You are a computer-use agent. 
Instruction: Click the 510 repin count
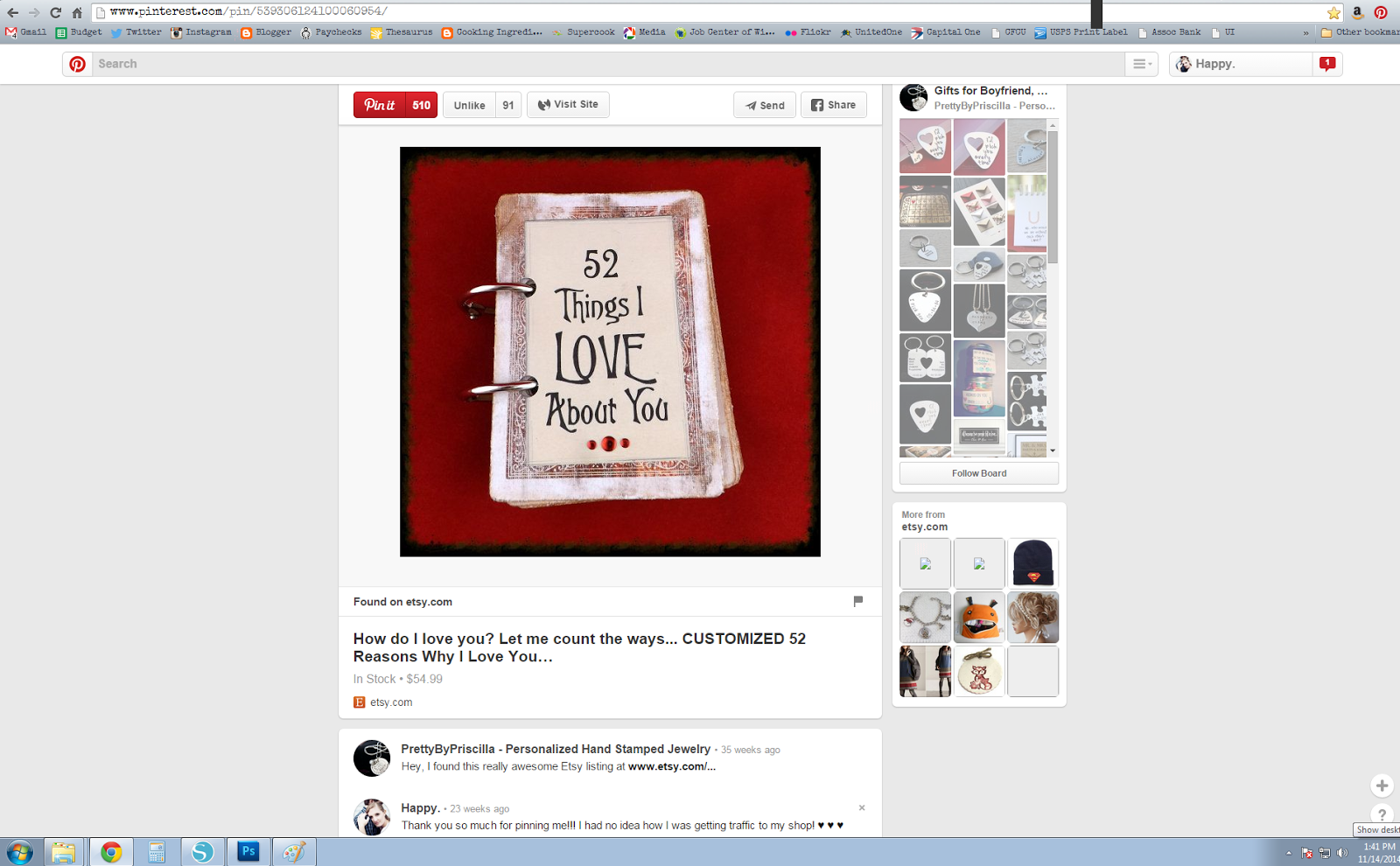(x=422, y=105)
